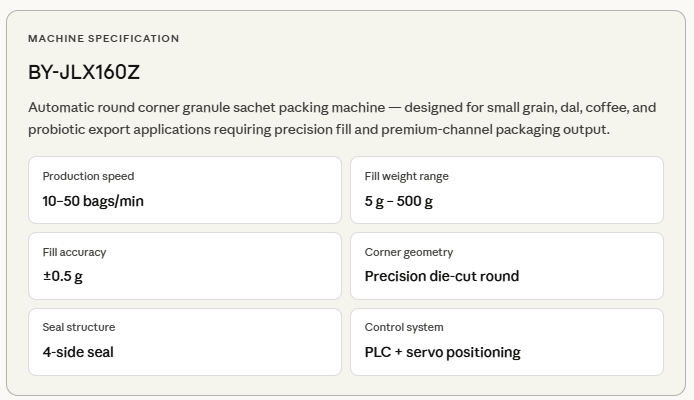Select the Precision die-cut round value
This screenshot has height=400, width=694.
[441, 276]
